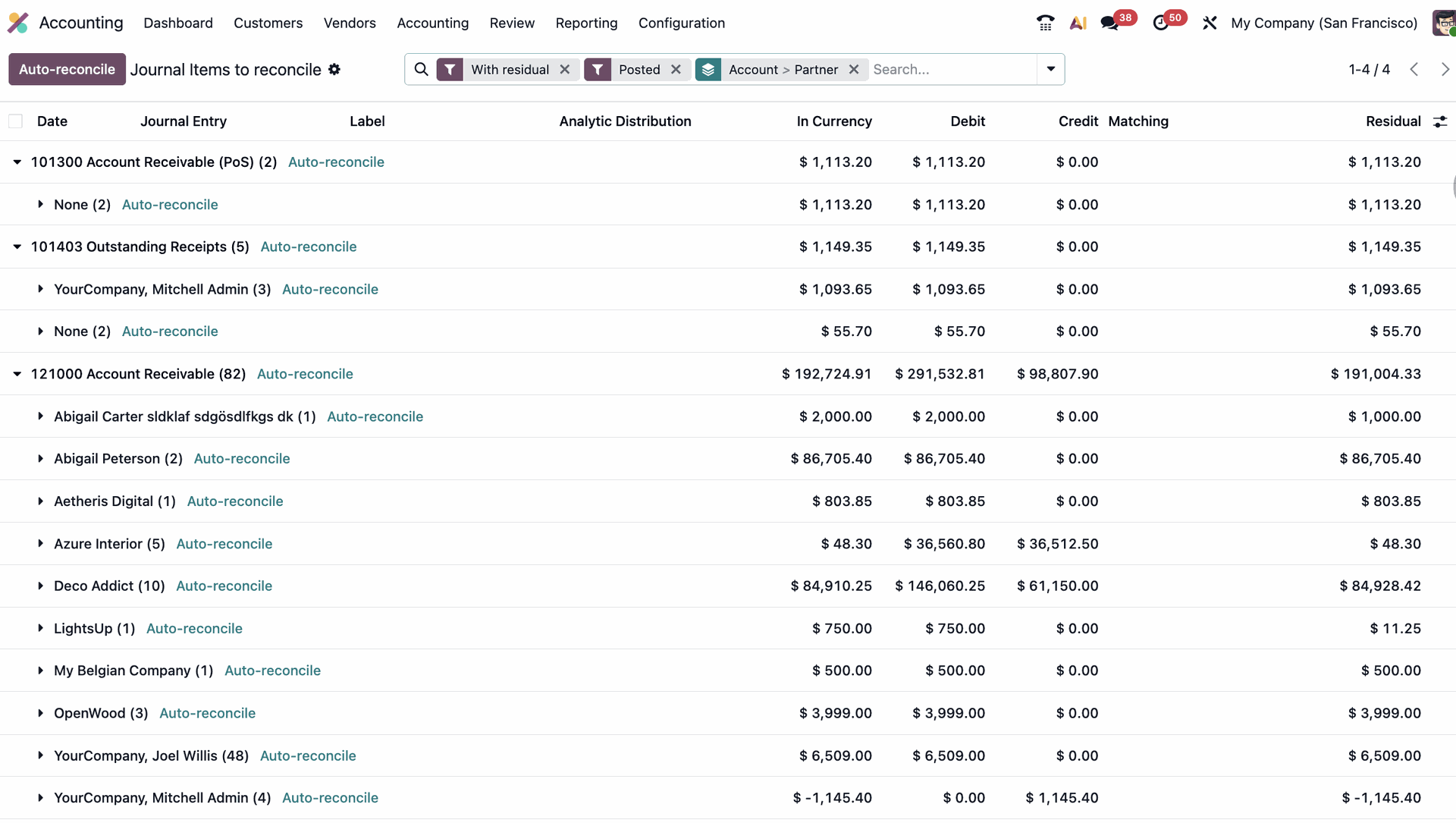Tick the select-all checkbox in header
Viewport: 1456px width, 823px height.
point(15,121)
